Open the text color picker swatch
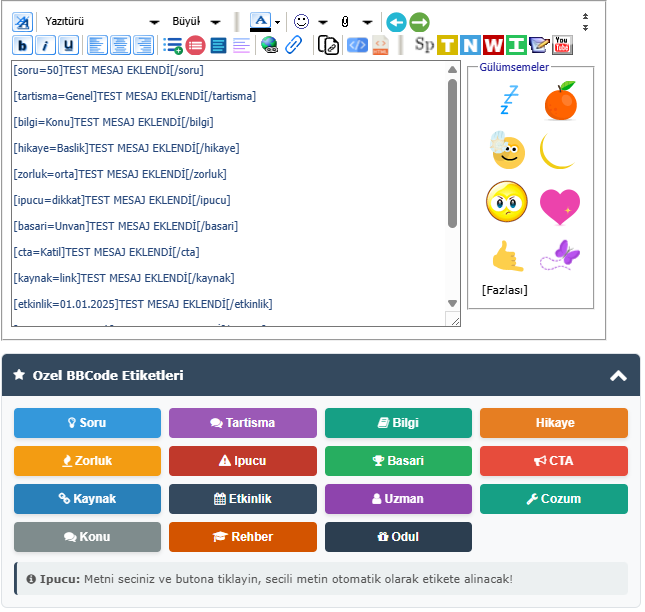The width and height of the screenshot is (645, 612). pos(260,21)
